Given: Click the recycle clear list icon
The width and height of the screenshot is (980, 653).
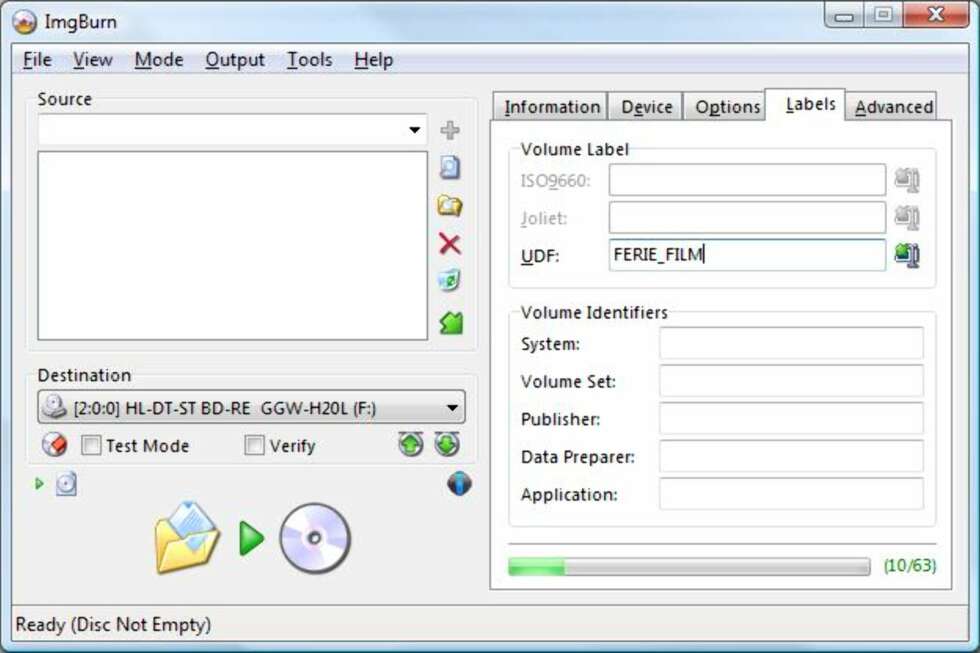Looking at the screenshot, I should (449, 281).
